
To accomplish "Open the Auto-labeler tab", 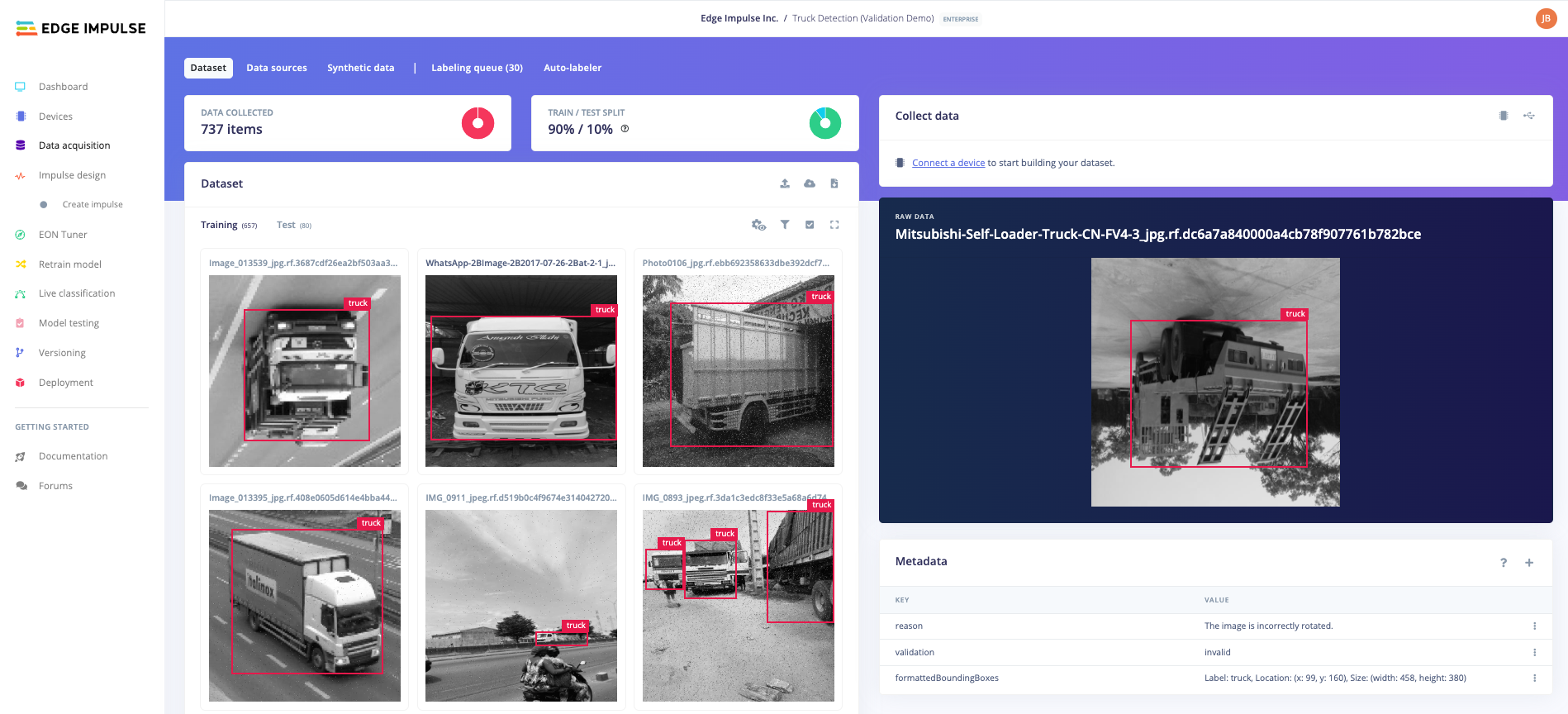I will [x=573, y=68].
